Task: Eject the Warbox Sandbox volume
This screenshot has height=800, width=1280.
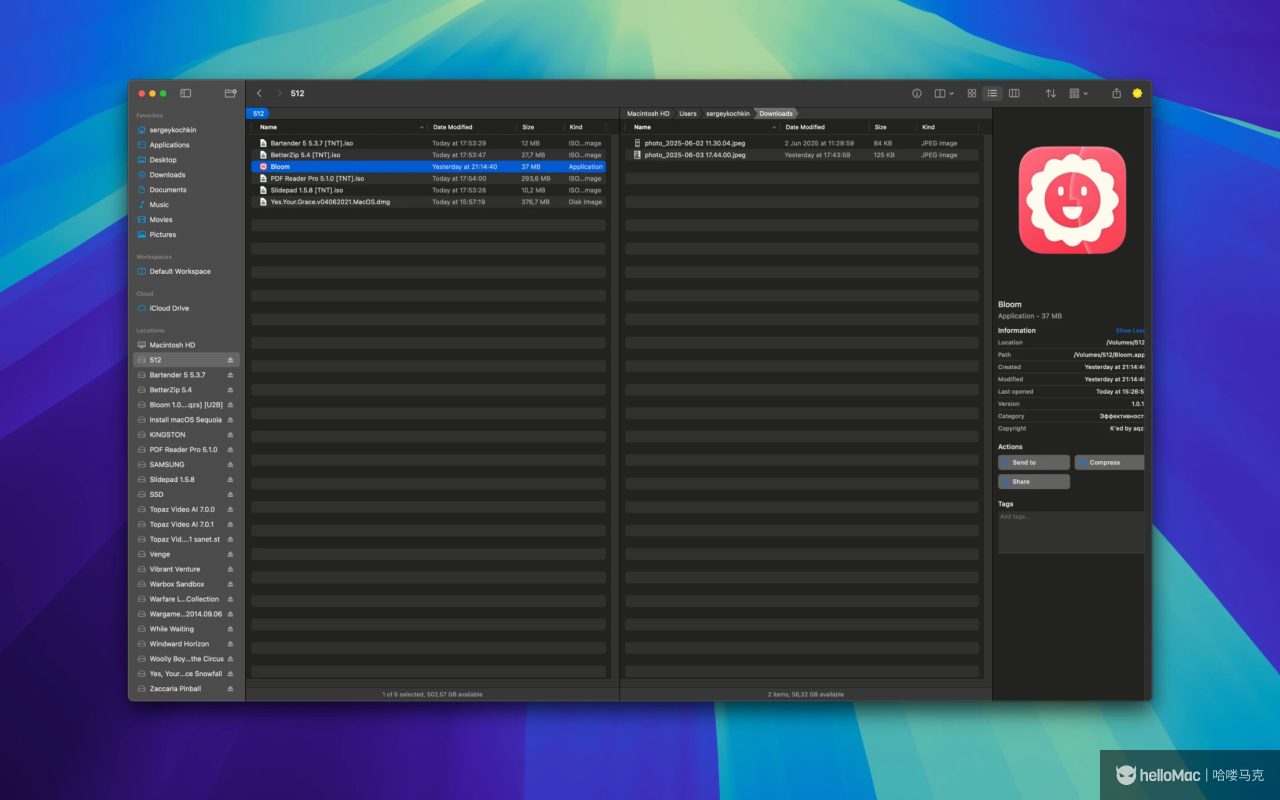Action: click(230, 584)
